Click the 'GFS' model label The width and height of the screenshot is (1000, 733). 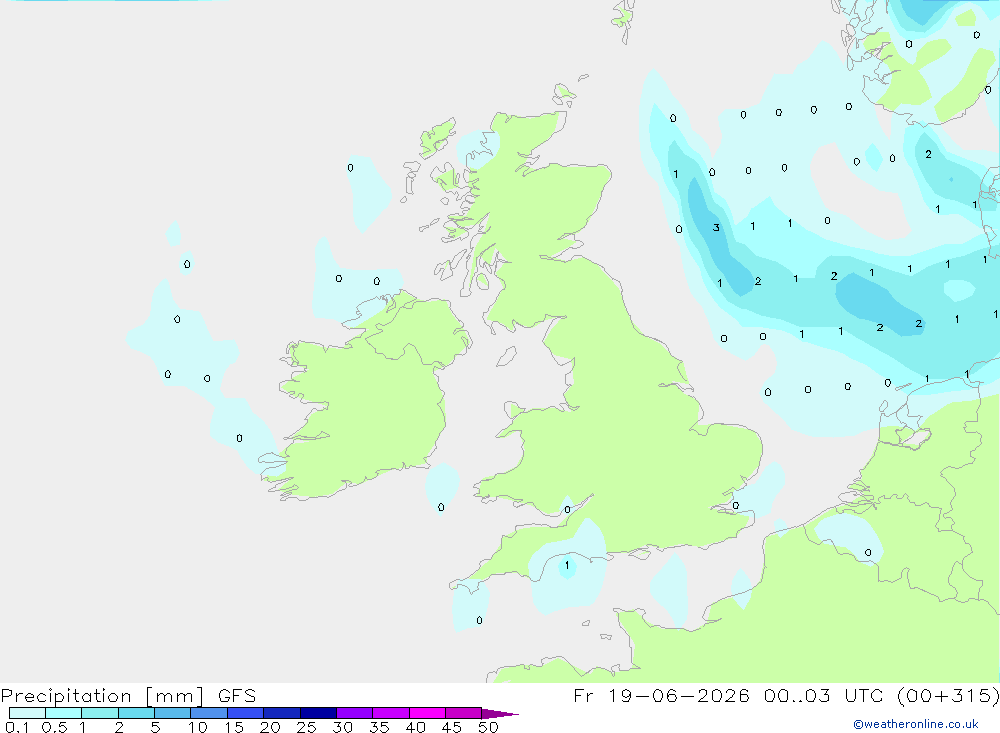237,696
